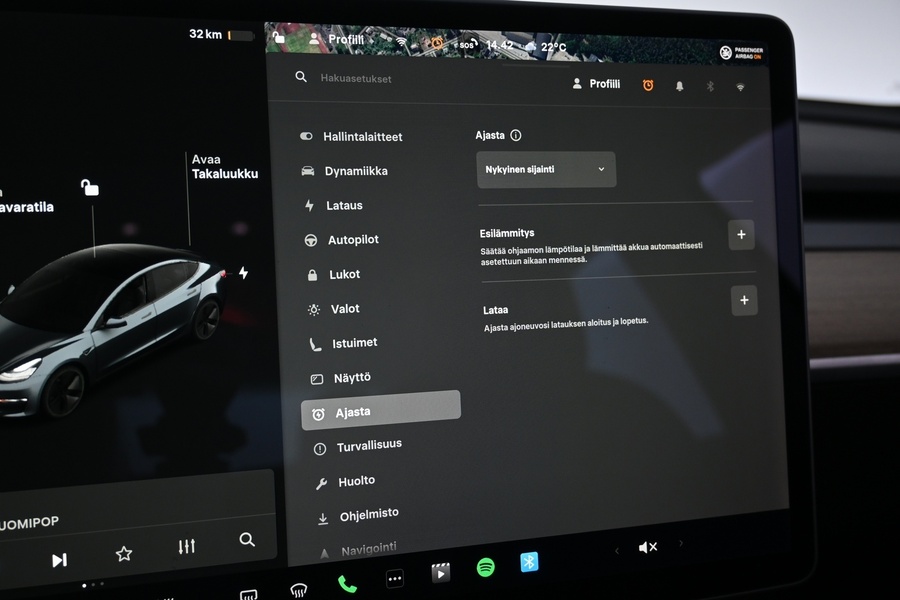900x600 pixels.
Task: Tap the chevron on the location selector
Action: [601, 169]
